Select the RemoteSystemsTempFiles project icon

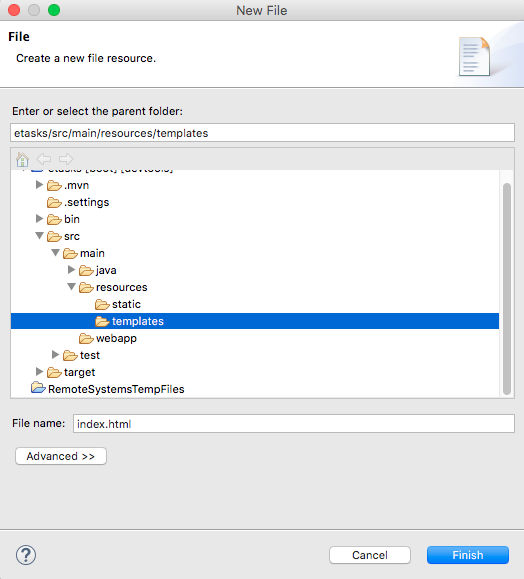point(38,388)
